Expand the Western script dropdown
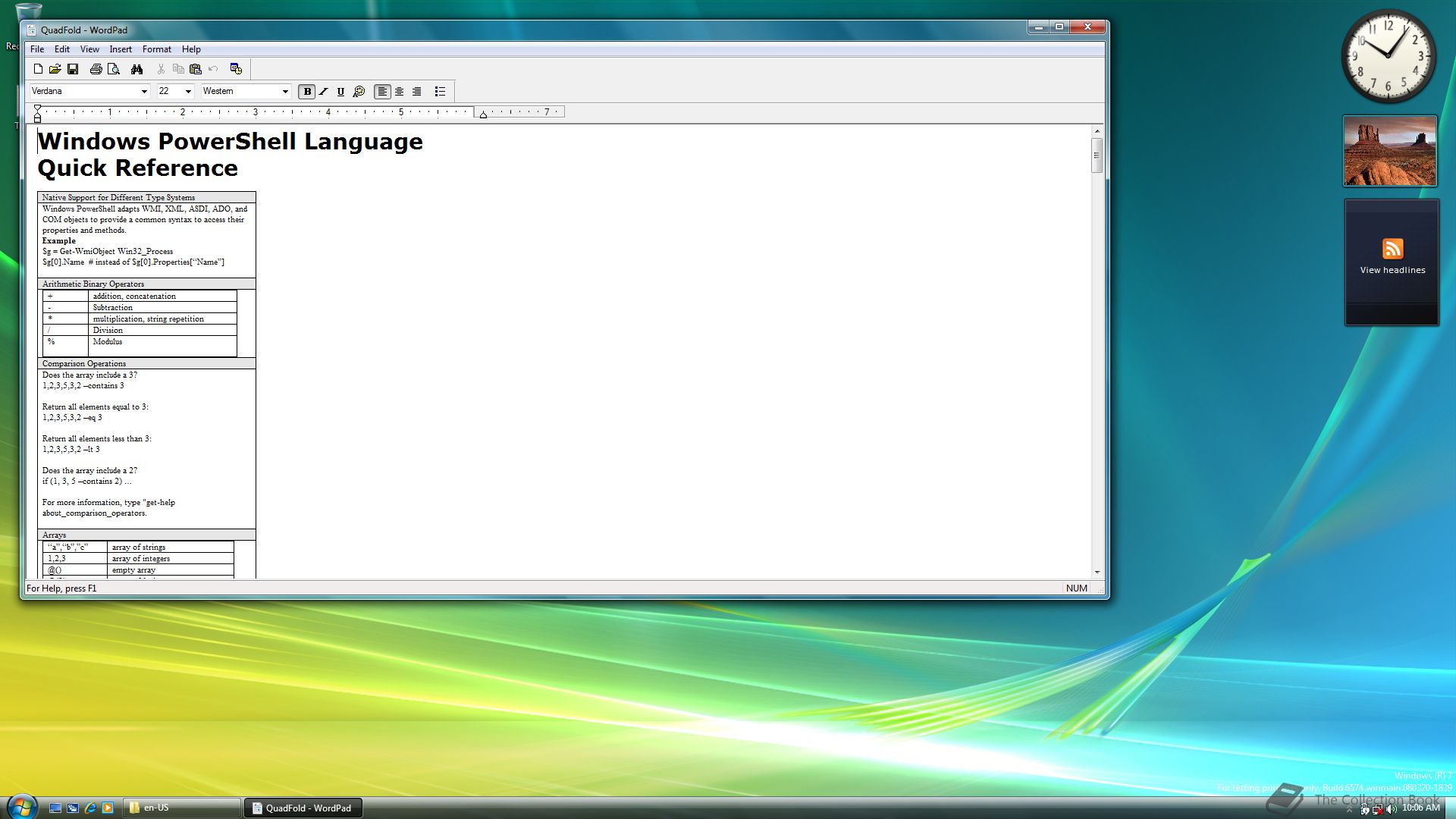Screen dimensions: 1456x819 click(x=285, y=92)
